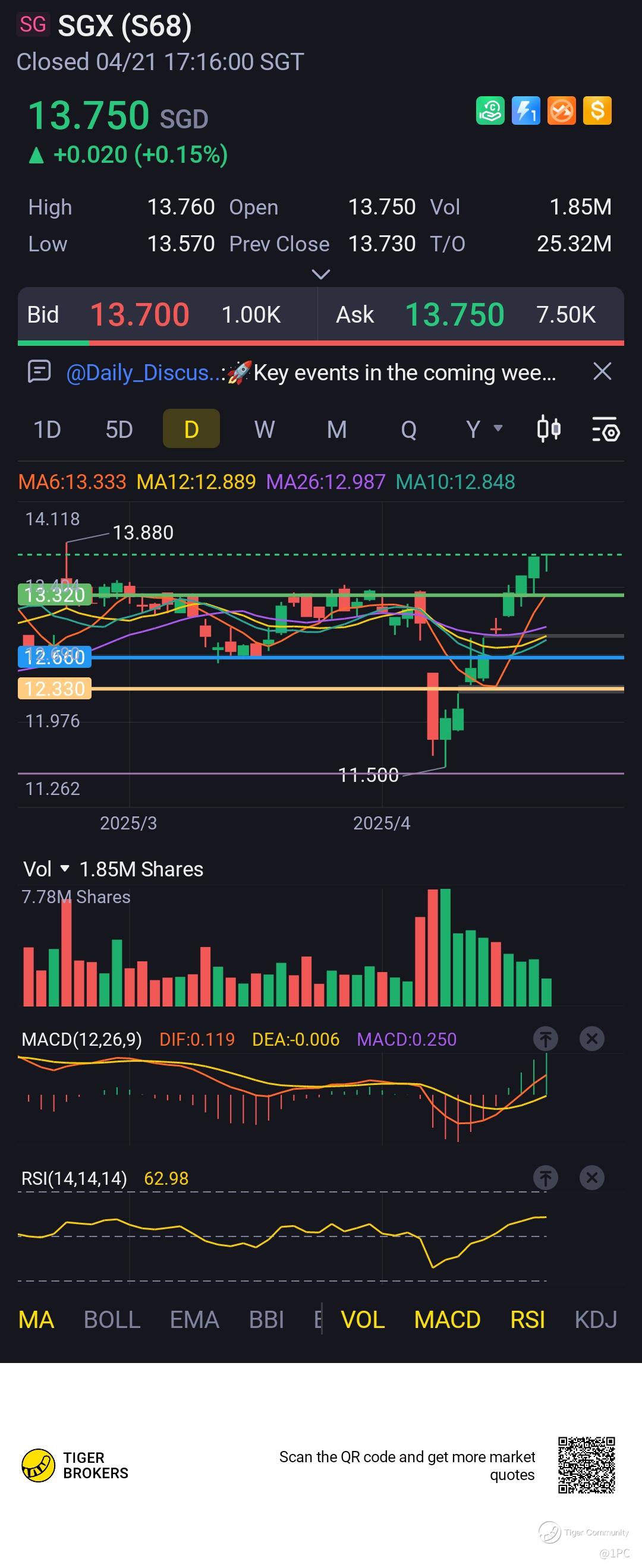Image resolution: width=642 pixels, height=1568 pixels.
Task: Toggle the BBI overlay indicator
Action: click(x=266, y=1320)
